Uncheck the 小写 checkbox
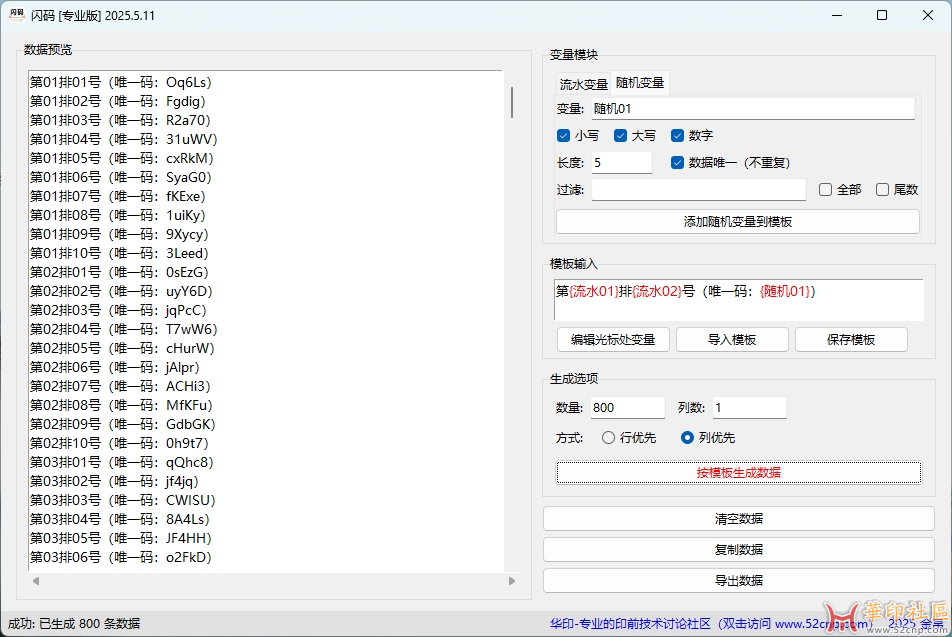 pyautogui.click(x=564, y=135)
